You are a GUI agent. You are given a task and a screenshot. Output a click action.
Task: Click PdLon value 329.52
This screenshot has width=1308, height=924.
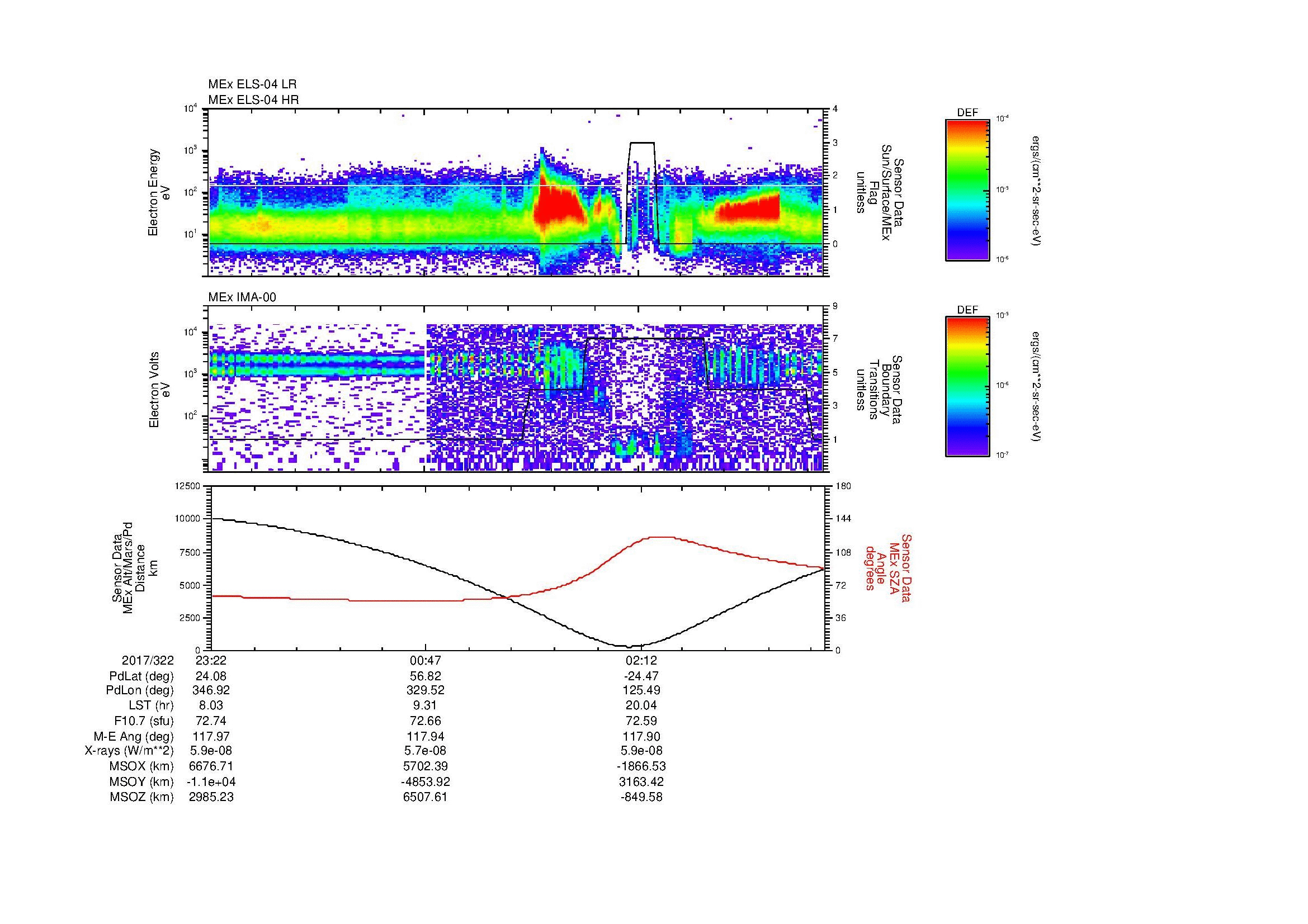point(426,690)
